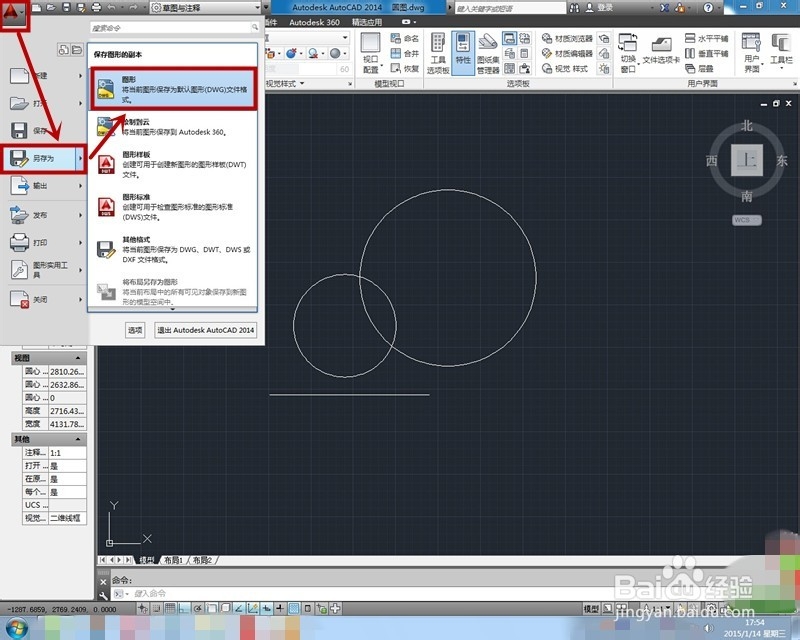The image size is (800, 640).
Task: Click the 搜索命令 search commands field
Action: pos(174,28)
